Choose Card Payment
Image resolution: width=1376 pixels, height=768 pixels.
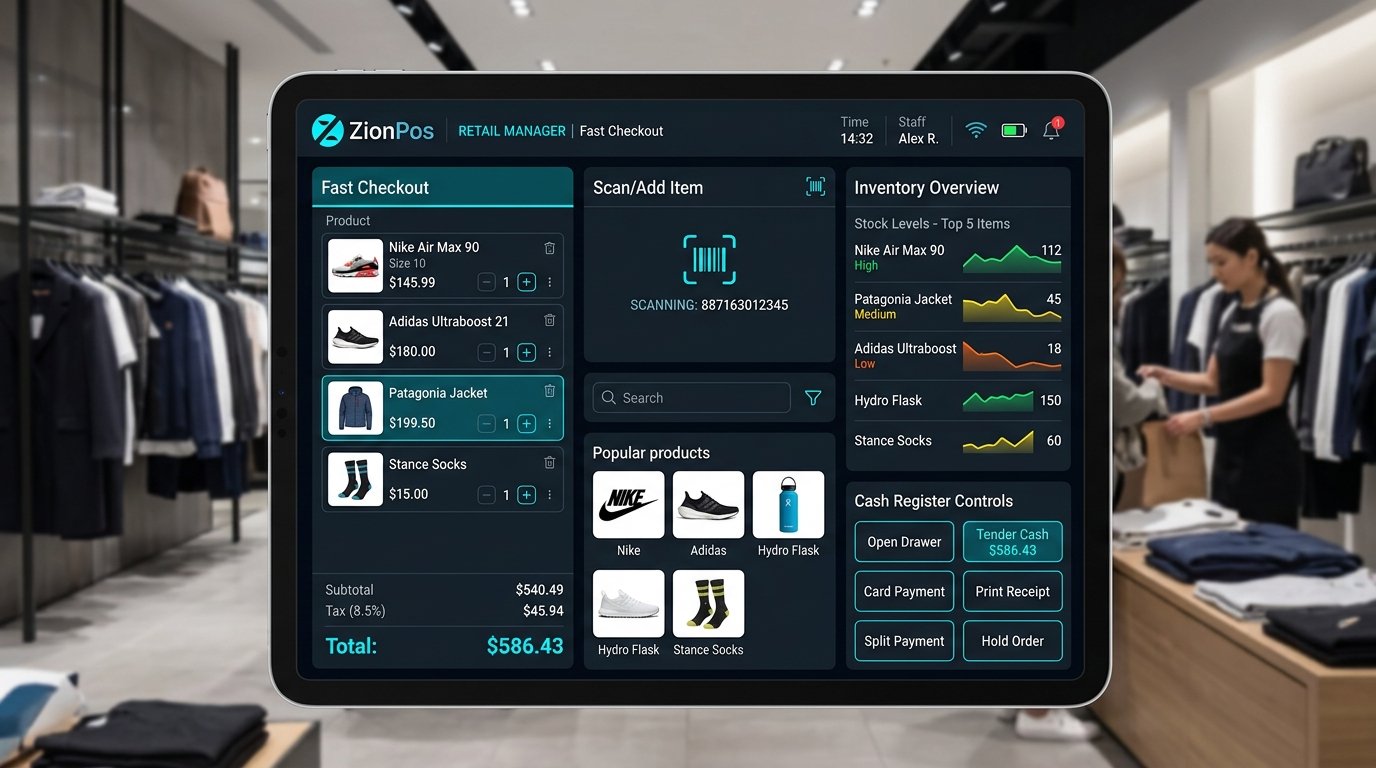coord(904,591)
